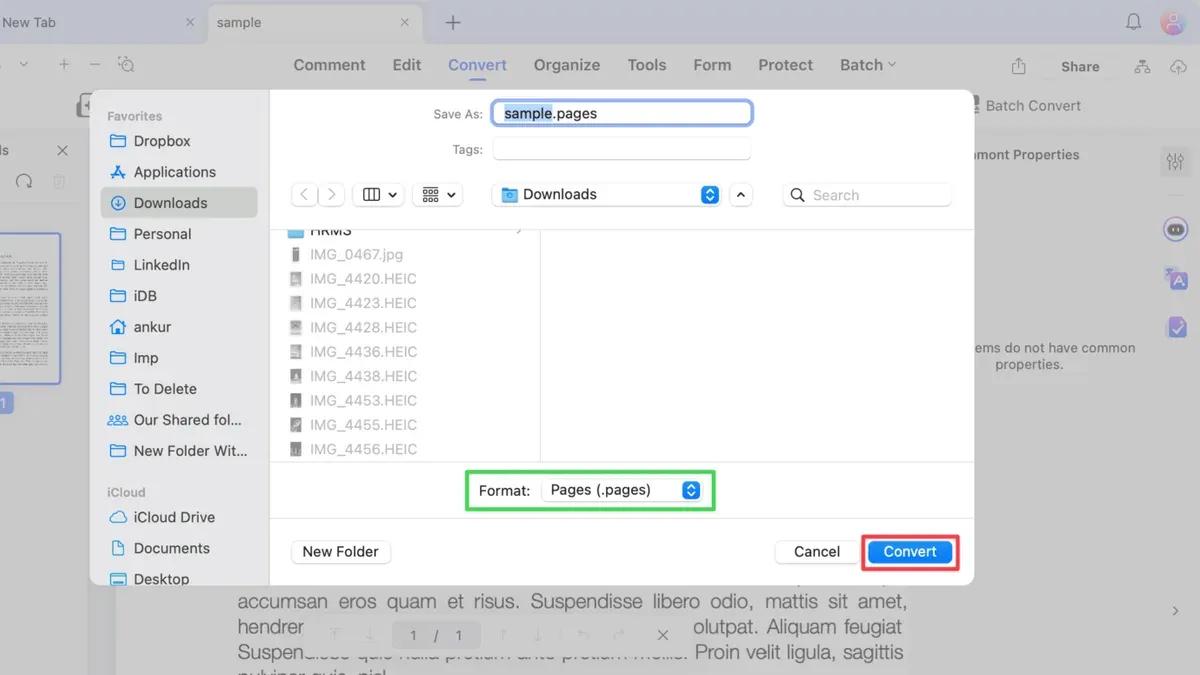Select Applications in Favorites sidebar
1200x675 pixels.
[179, 172]
